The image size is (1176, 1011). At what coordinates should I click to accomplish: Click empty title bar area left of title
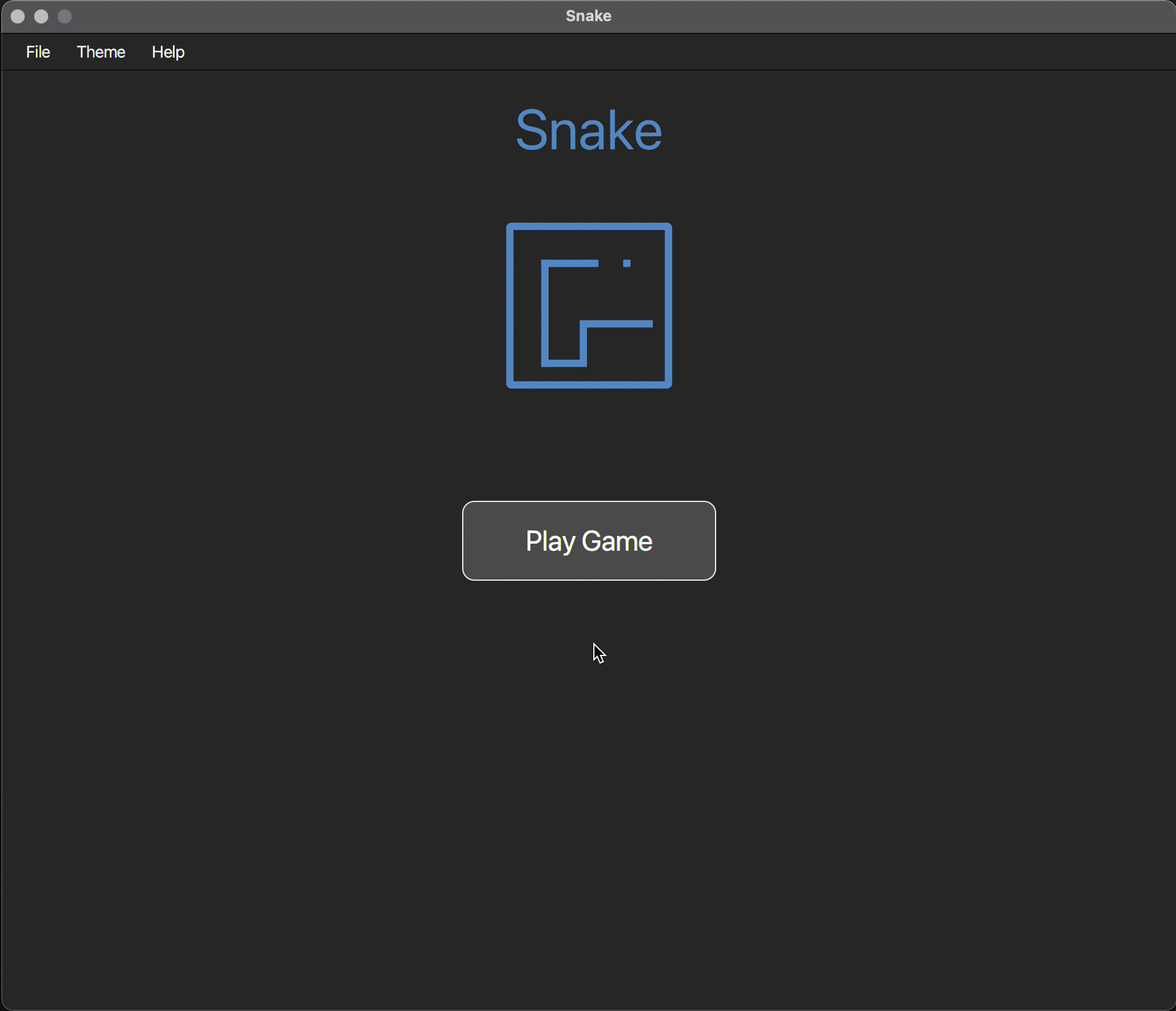294,16
